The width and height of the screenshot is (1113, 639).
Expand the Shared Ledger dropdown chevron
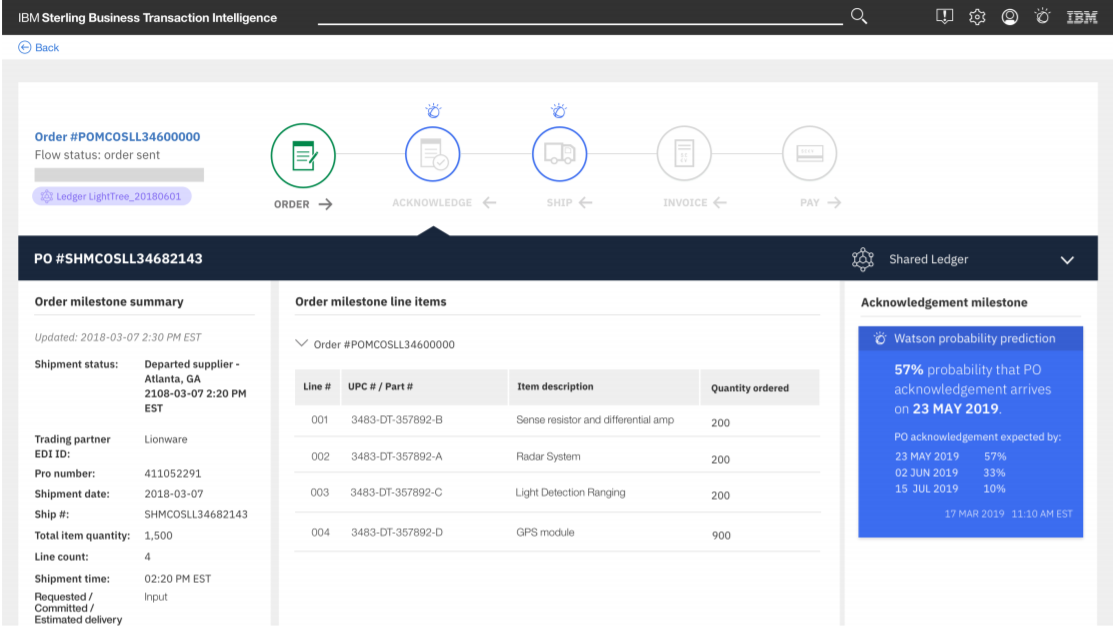pos(1067,260)
